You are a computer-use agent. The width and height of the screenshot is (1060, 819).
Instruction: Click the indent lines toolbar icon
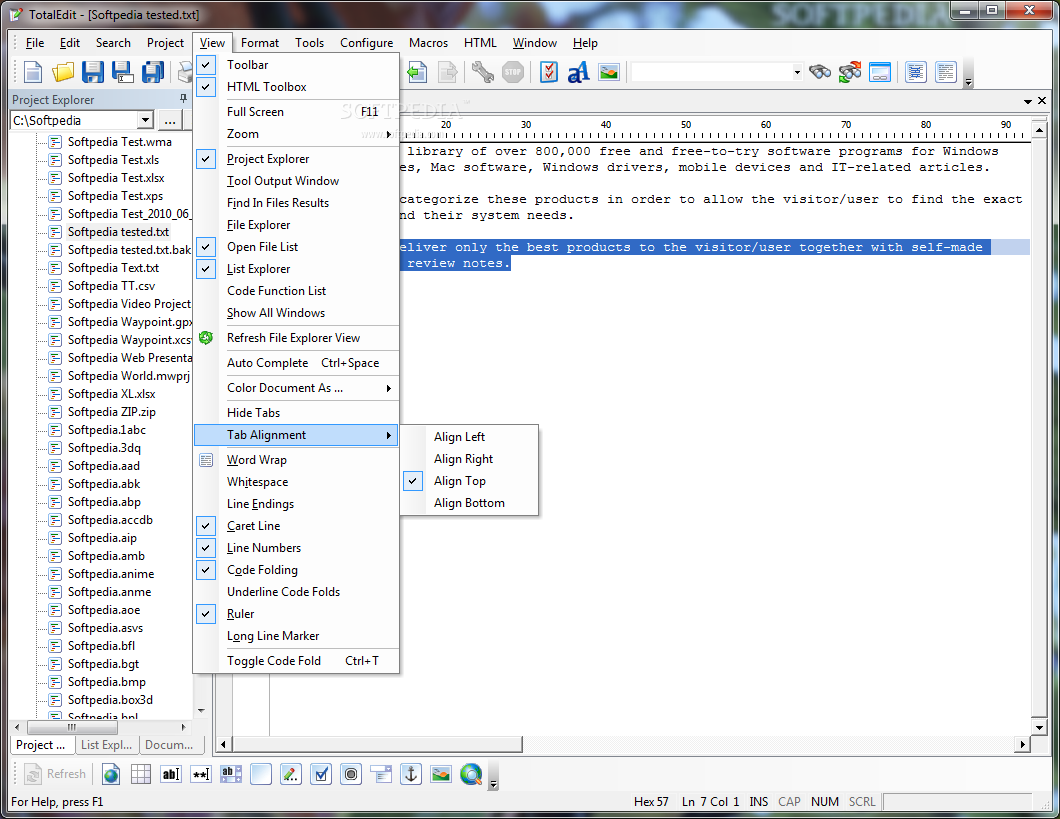click(915, 72)
